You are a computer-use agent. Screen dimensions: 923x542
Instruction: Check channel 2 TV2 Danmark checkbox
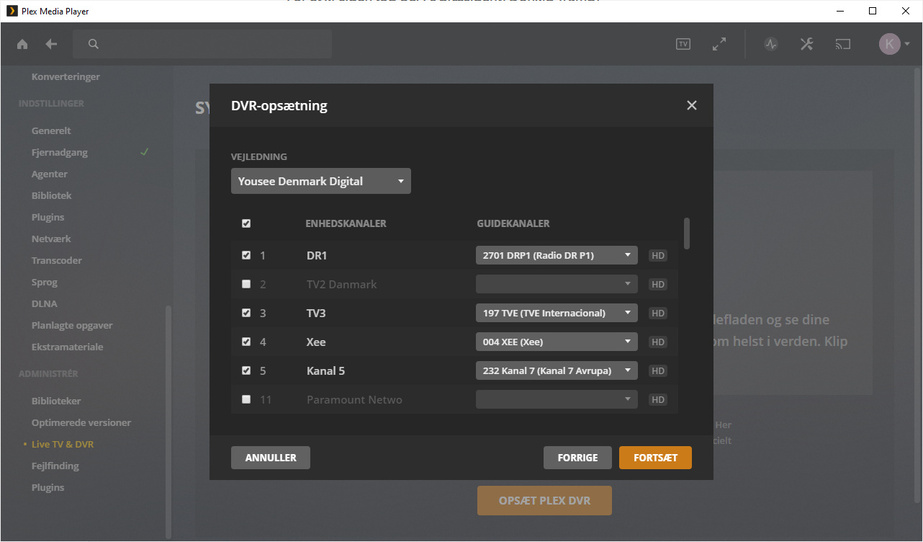tap(246, 284)
